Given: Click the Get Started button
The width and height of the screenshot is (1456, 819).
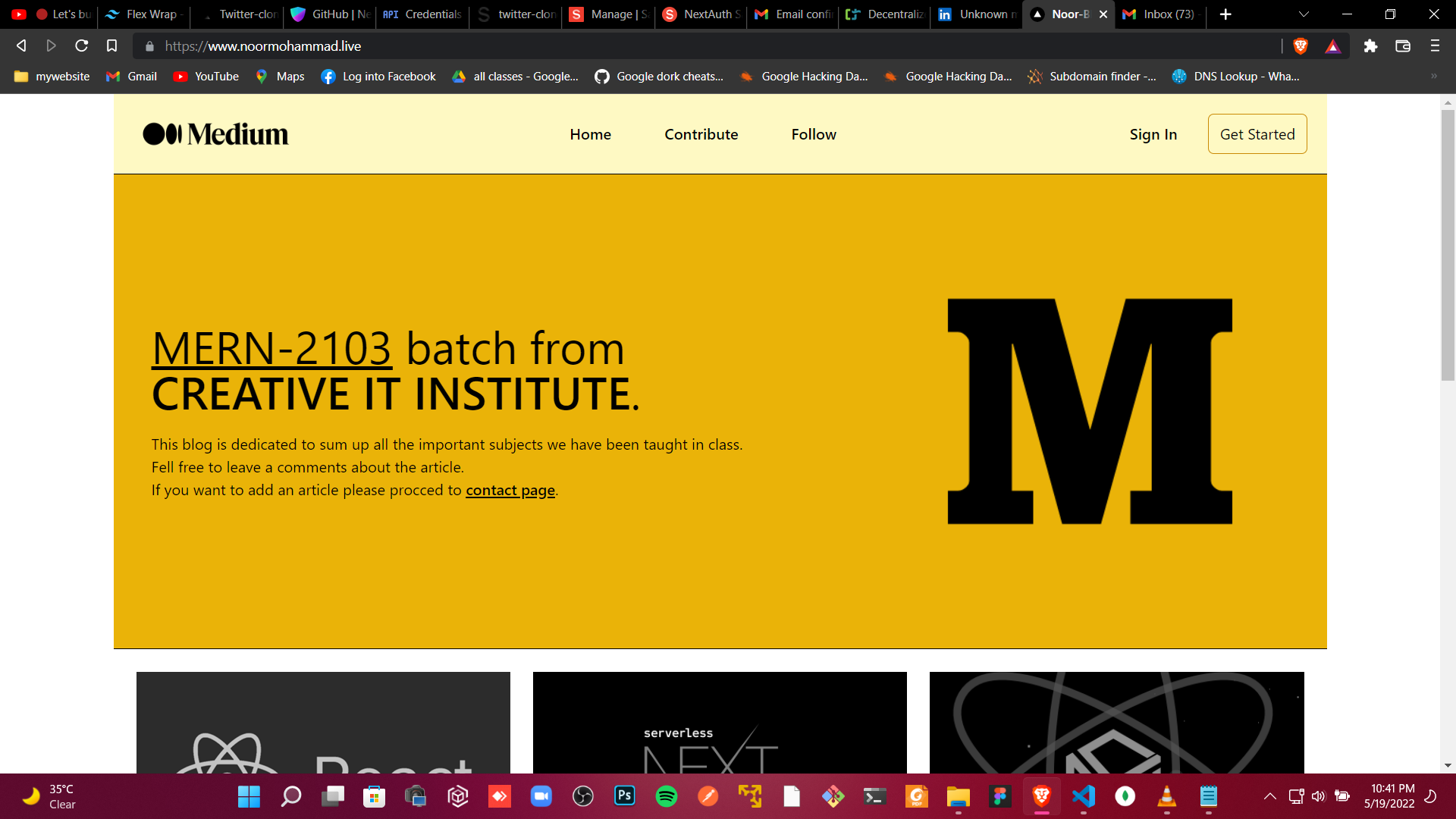Looking at the screenshot, I should click(x=1257, y=134).
